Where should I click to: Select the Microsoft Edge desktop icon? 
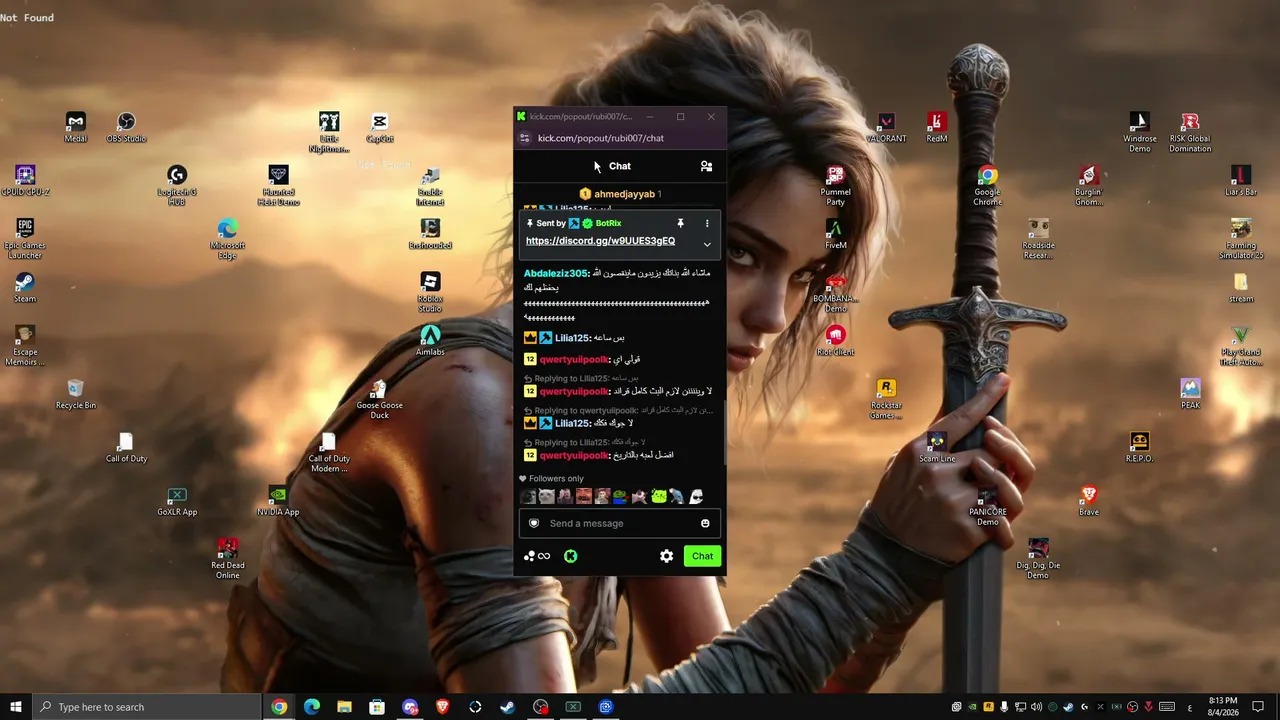coord(227,239)
